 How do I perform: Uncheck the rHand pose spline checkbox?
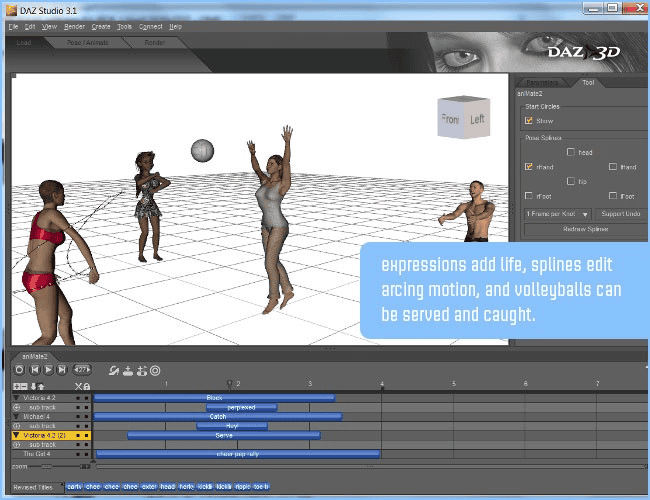coord(529,167)
